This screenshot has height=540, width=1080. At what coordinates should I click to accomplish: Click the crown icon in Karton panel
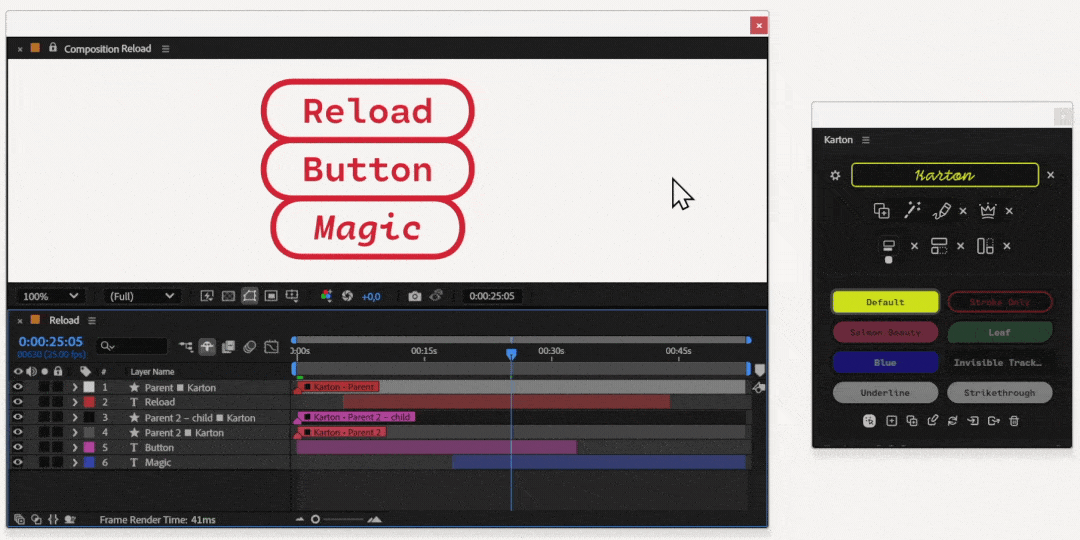tap(989, 211)
